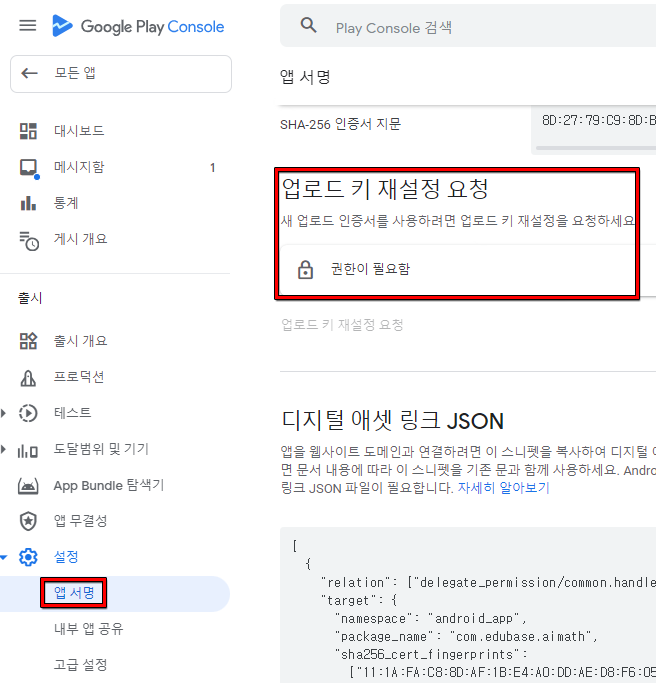Click disabled 업로드 키 재설정 요청 button
This screenshot has height=683, width=656.
[x=342, y=325]
